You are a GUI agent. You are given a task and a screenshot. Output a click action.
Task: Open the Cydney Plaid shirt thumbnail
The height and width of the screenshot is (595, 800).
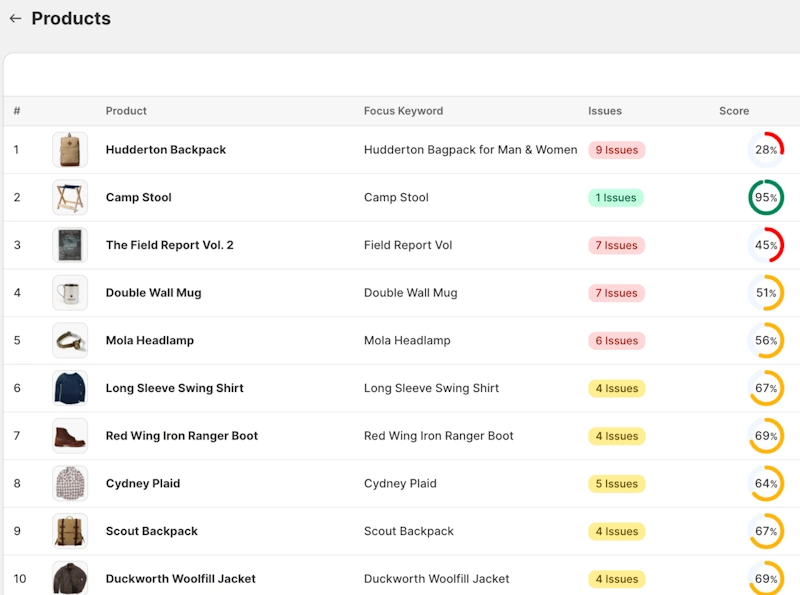coord(70,483)
